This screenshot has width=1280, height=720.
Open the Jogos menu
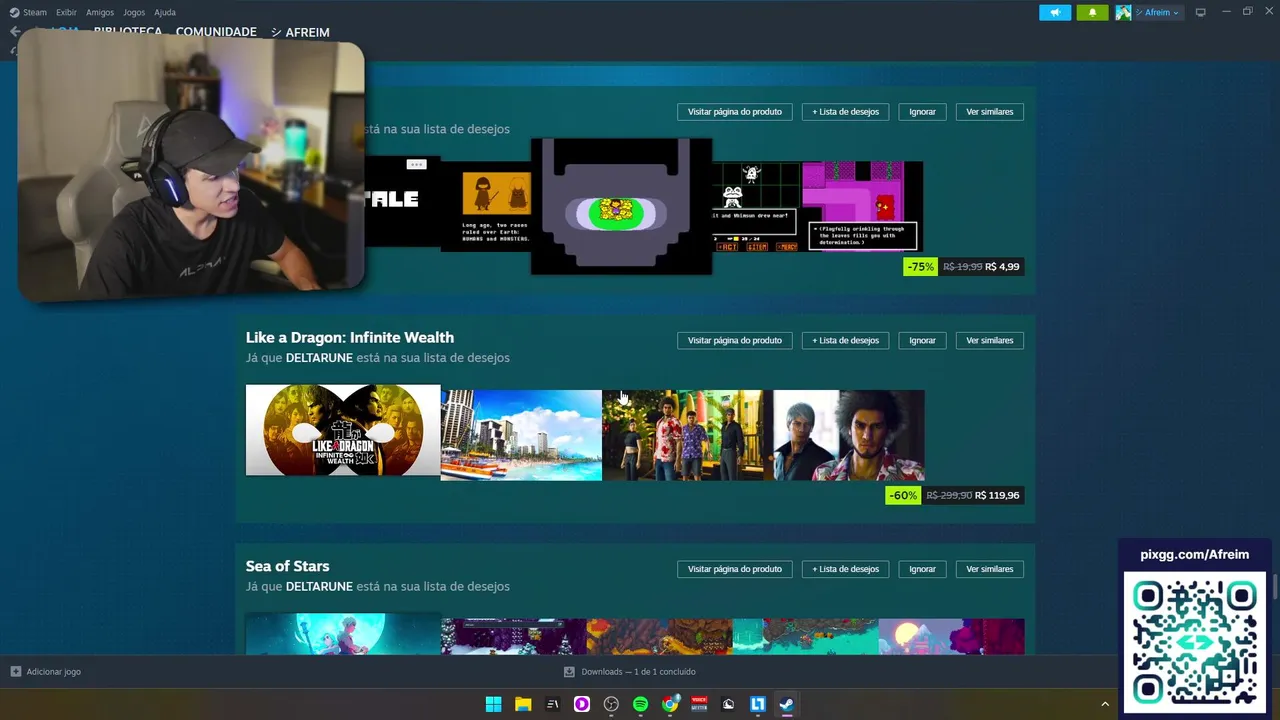134,12
